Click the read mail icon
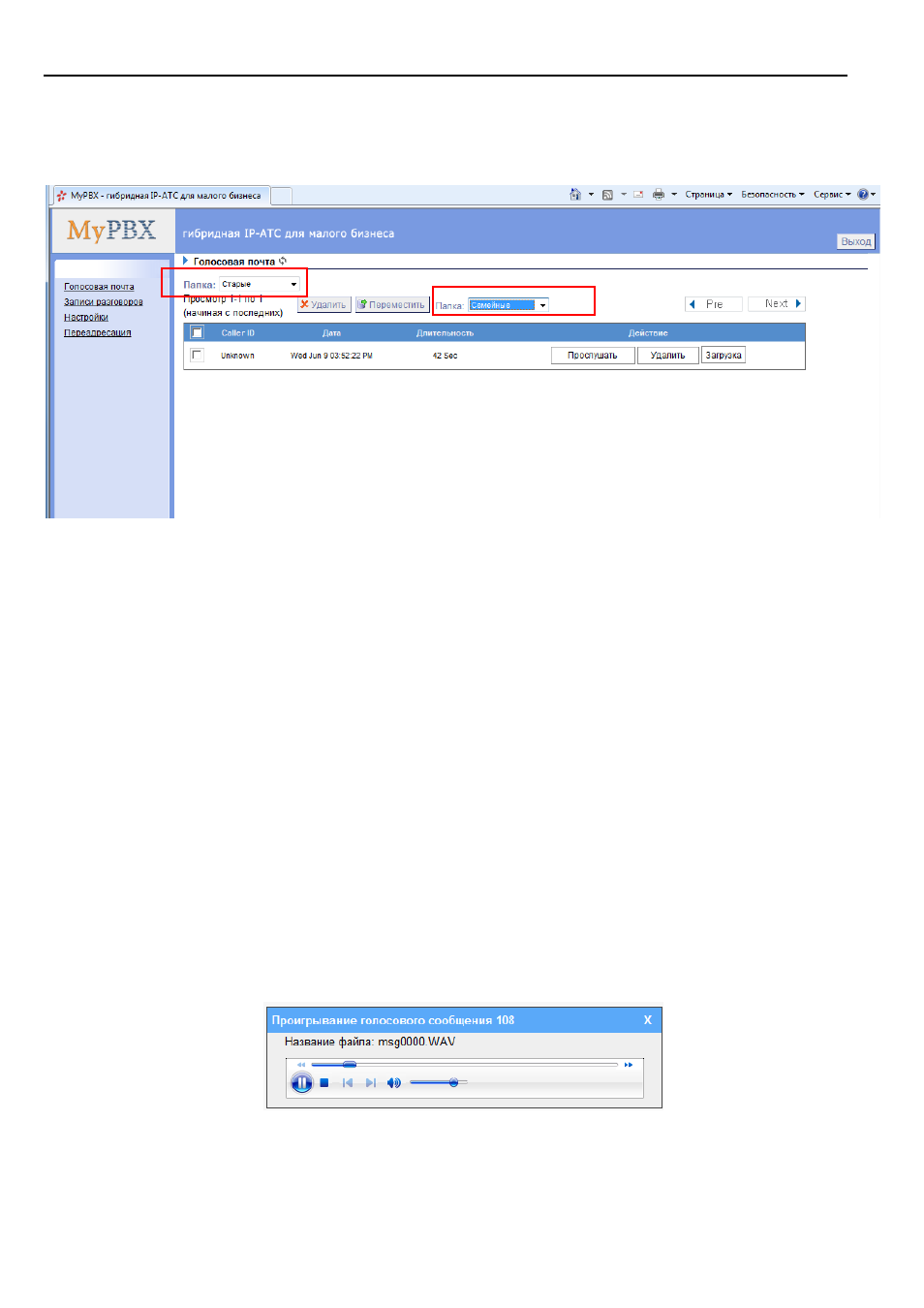 638,195
